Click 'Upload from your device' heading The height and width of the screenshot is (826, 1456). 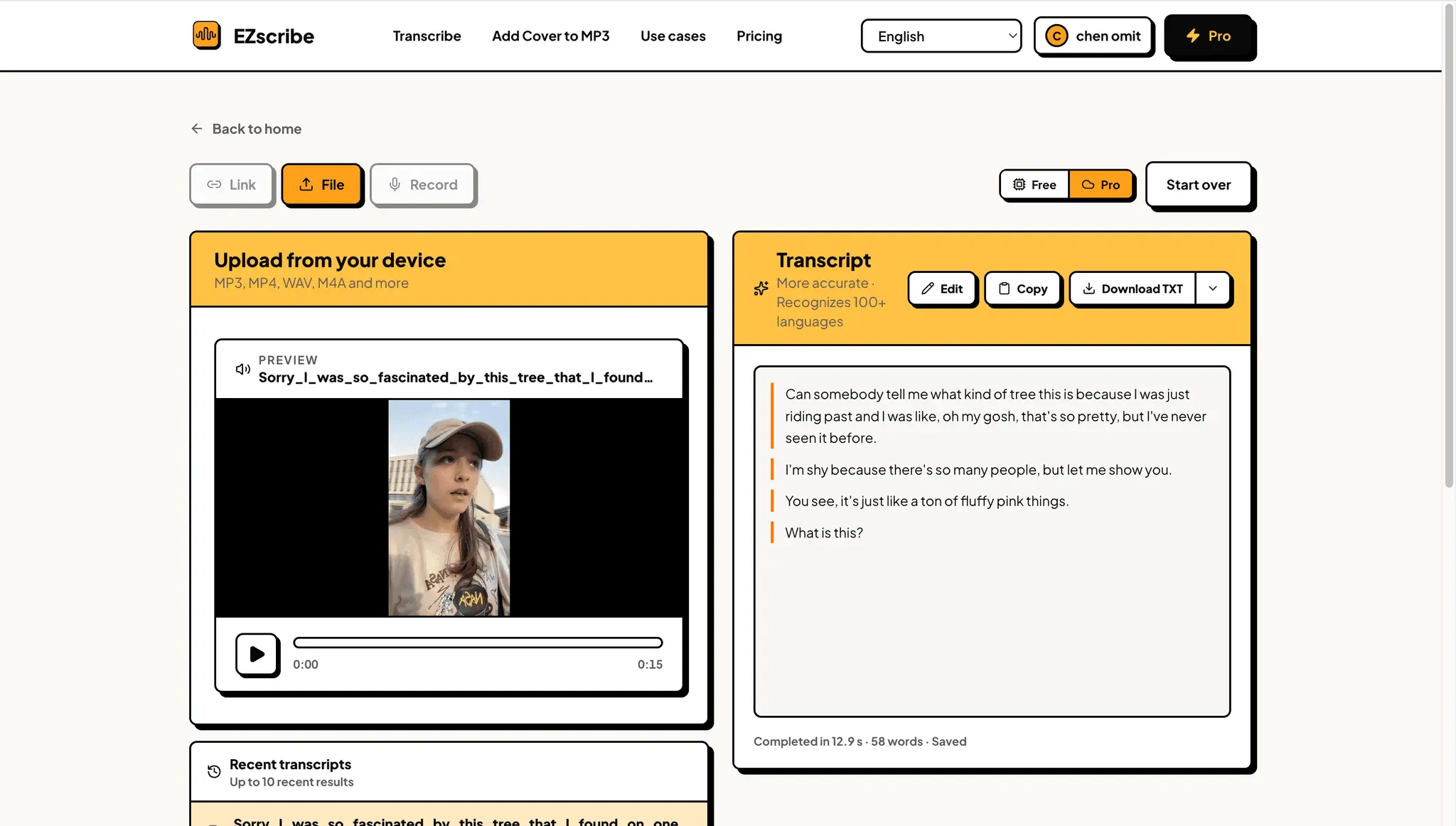coord(330,261)
